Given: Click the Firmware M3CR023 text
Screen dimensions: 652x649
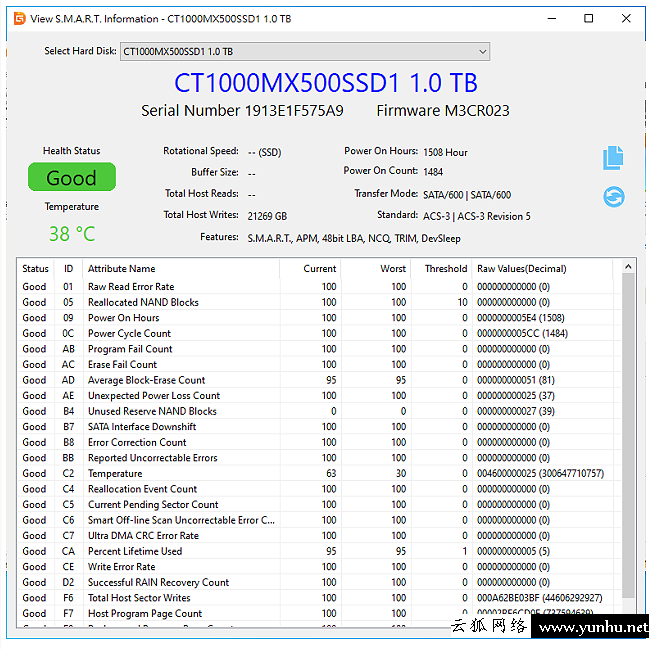Looking at the screenshot, I should point(443,111).
